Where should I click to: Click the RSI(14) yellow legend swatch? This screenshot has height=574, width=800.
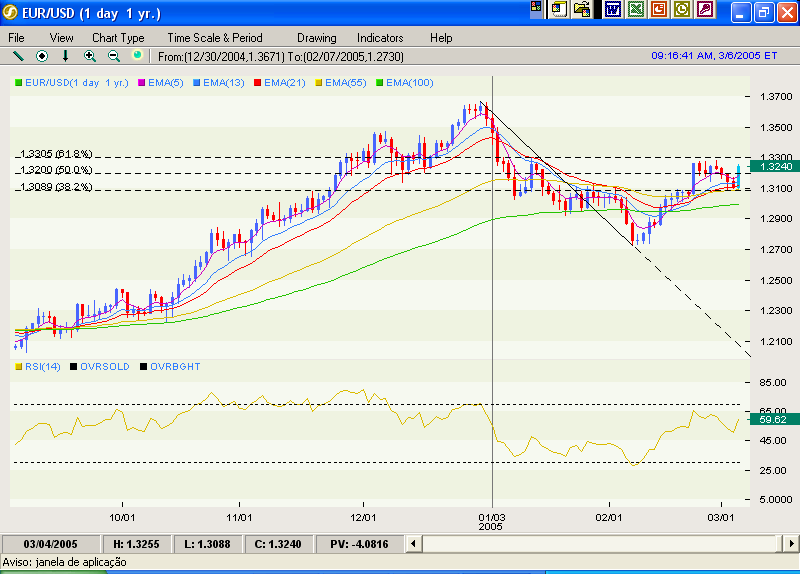coord(19,367)
